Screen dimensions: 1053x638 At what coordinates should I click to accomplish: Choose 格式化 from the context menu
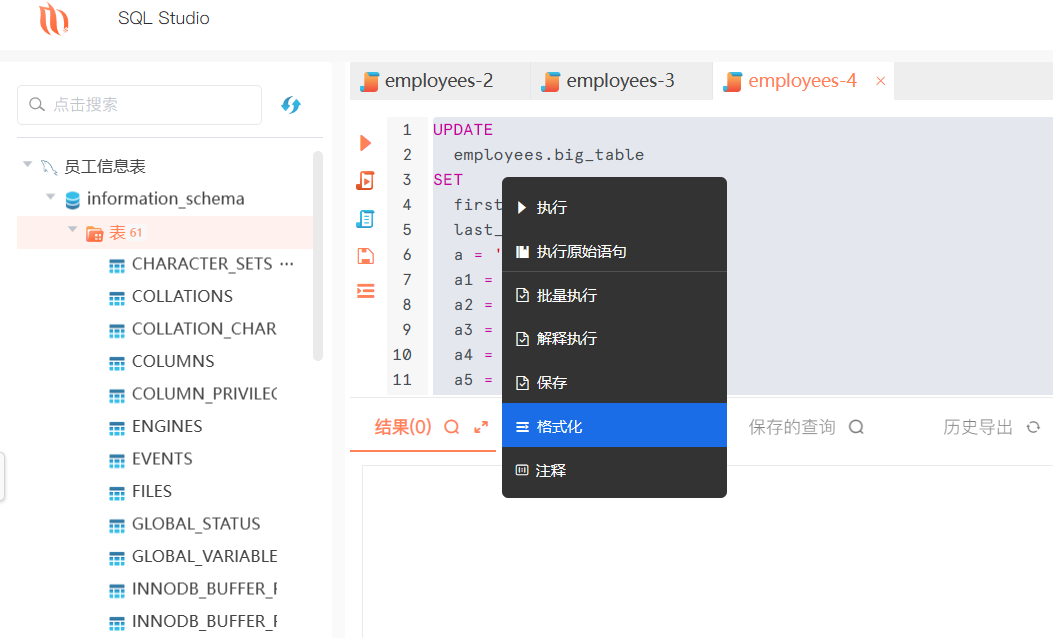point(614,426)
